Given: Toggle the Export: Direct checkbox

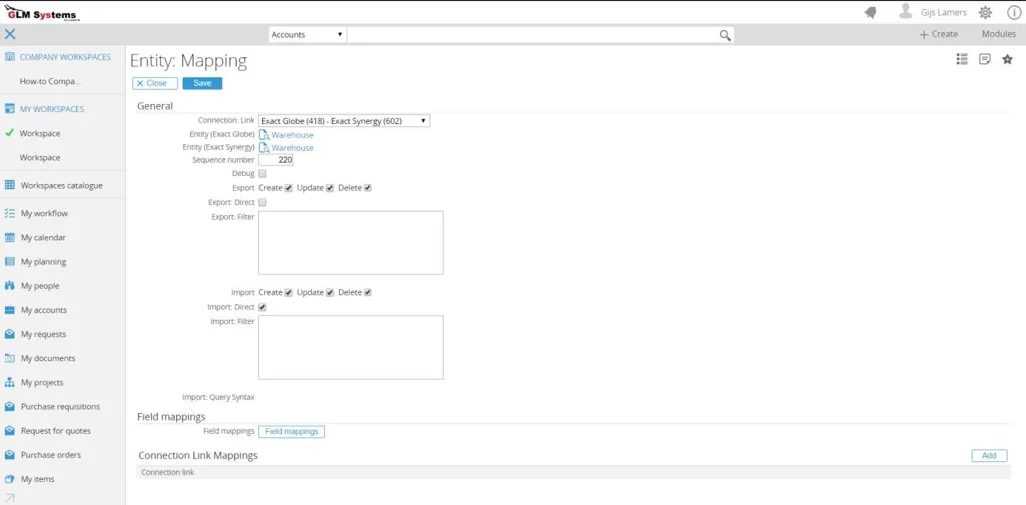Looking at the screenshot, I should point(262,203).
